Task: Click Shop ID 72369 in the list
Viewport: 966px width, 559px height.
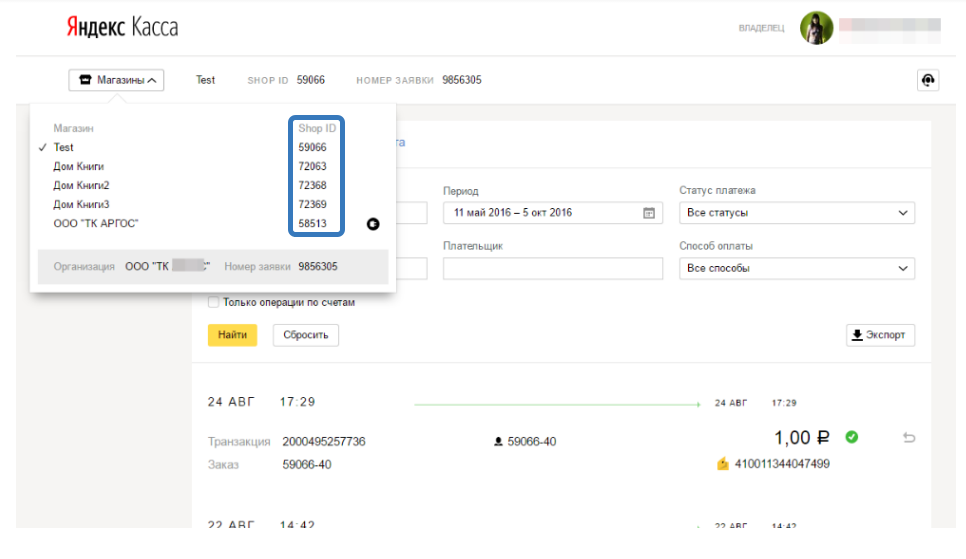Action: coord(312,205)
